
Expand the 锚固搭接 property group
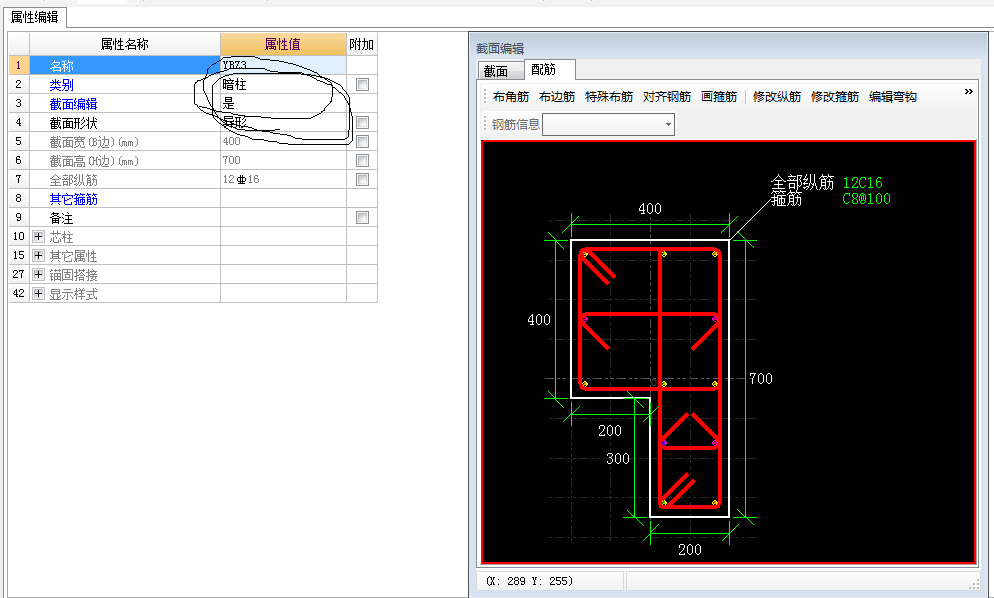click(x=39, y=275)
